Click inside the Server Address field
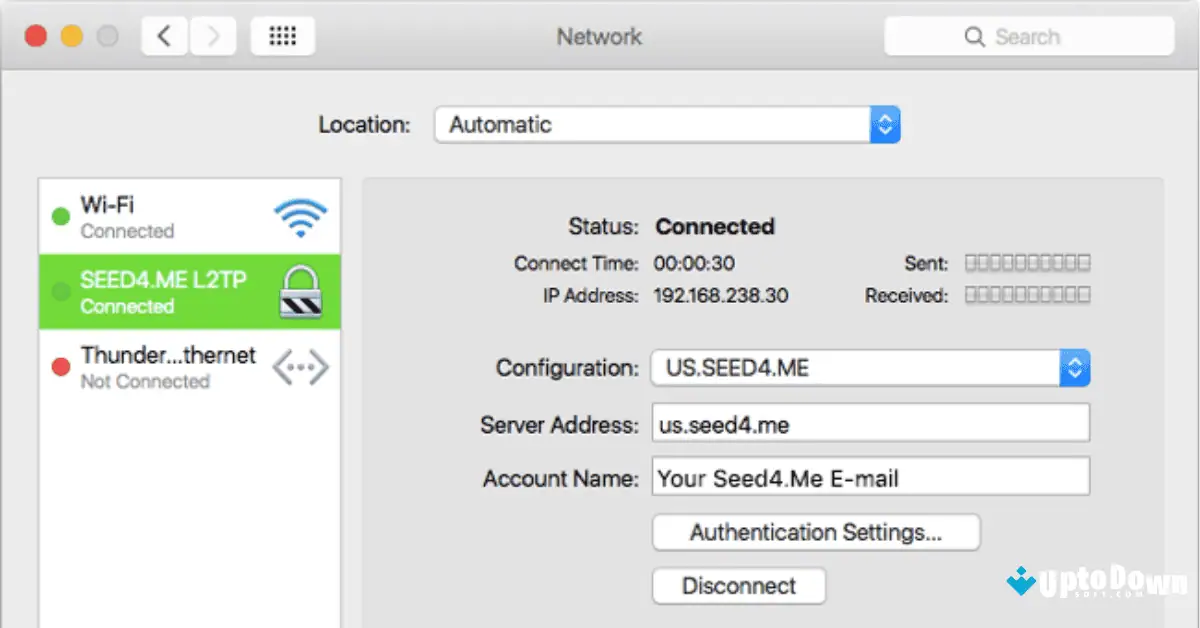This screenshot has width=1200, height=628. tap(870, 423)
